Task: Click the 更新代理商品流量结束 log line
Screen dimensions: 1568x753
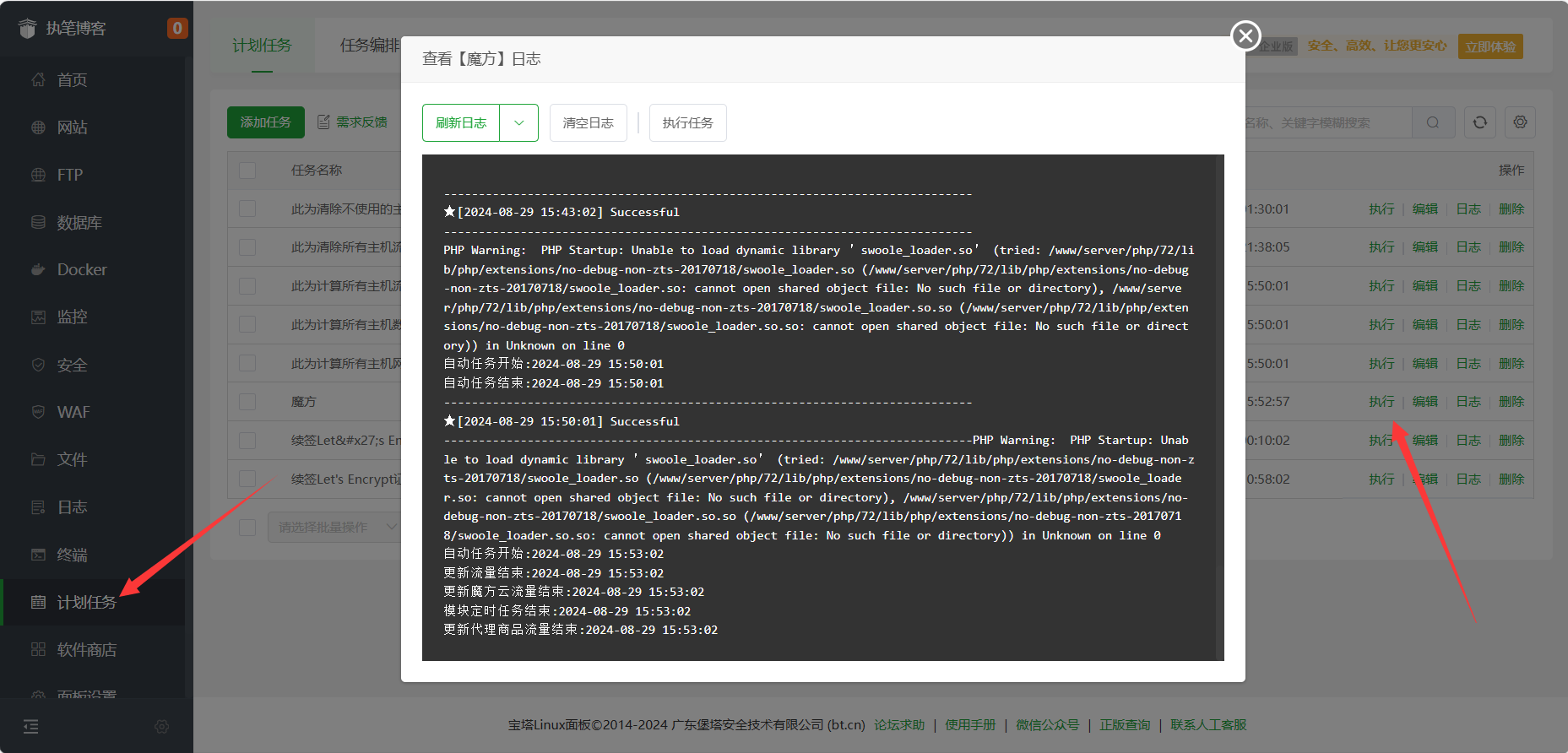Action: (x=581, y=630)
